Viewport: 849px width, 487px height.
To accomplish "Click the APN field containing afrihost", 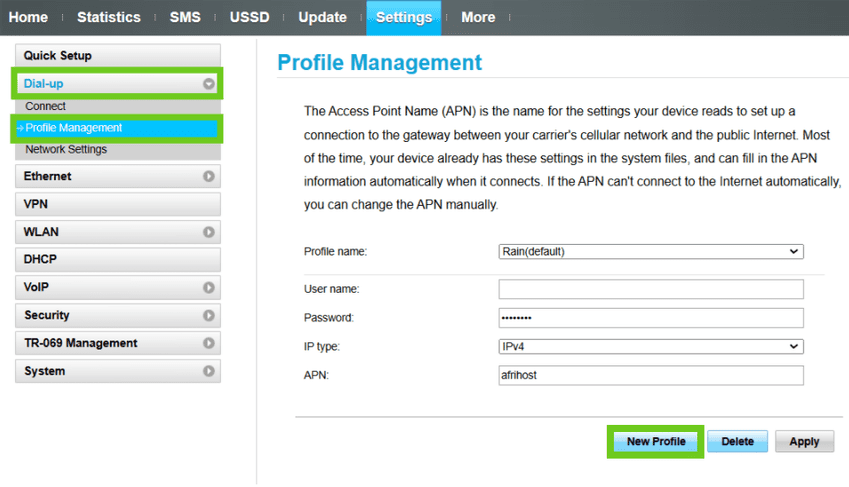I will coord(650,375).
